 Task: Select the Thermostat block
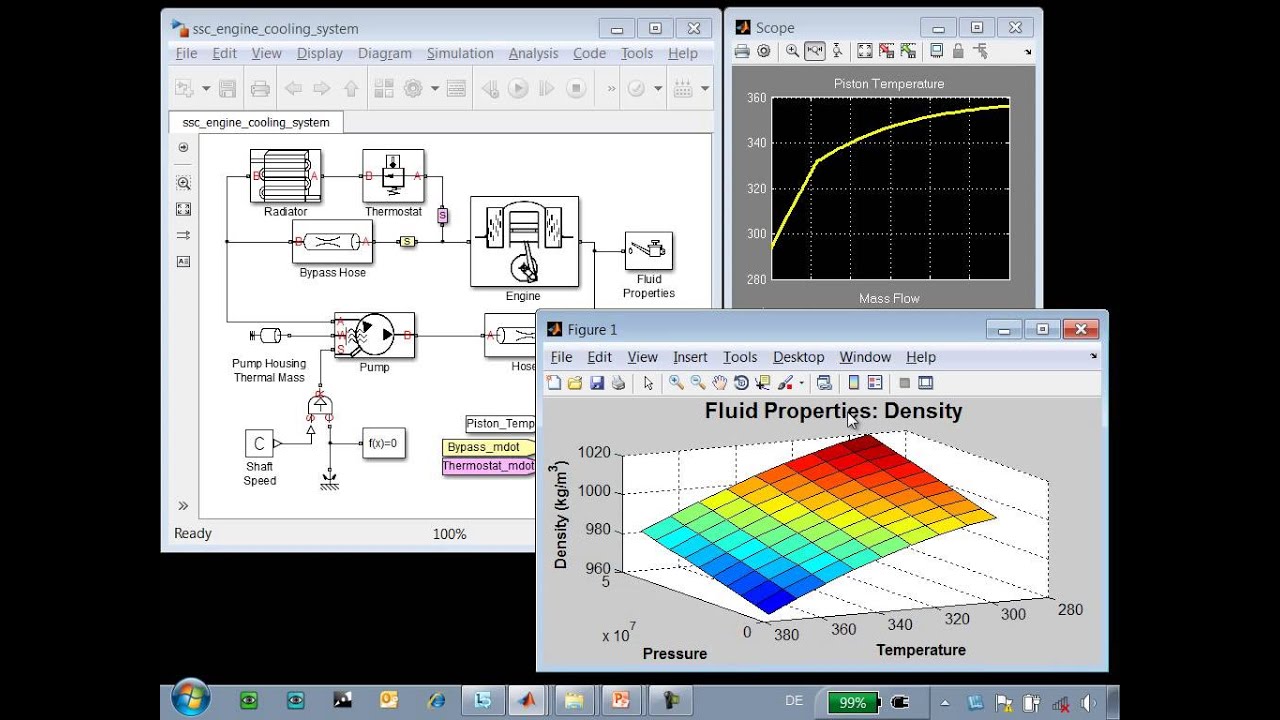tap(393, 176)
